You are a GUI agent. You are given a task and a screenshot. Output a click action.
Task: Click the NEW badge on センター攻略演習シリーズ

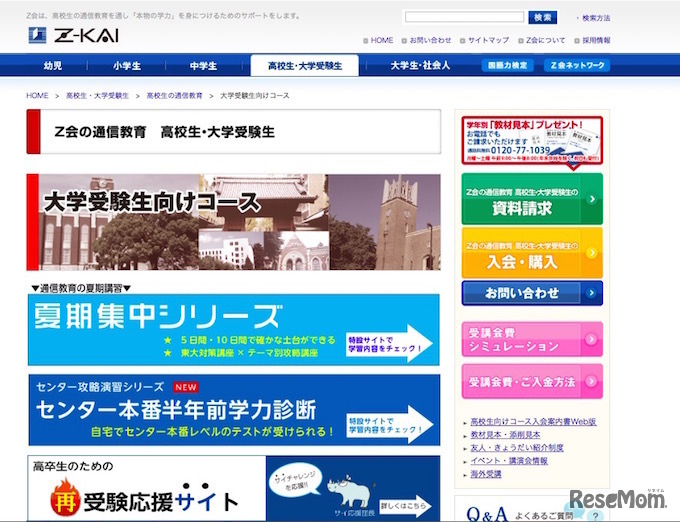pyautogui.click(x=186, y=387)
